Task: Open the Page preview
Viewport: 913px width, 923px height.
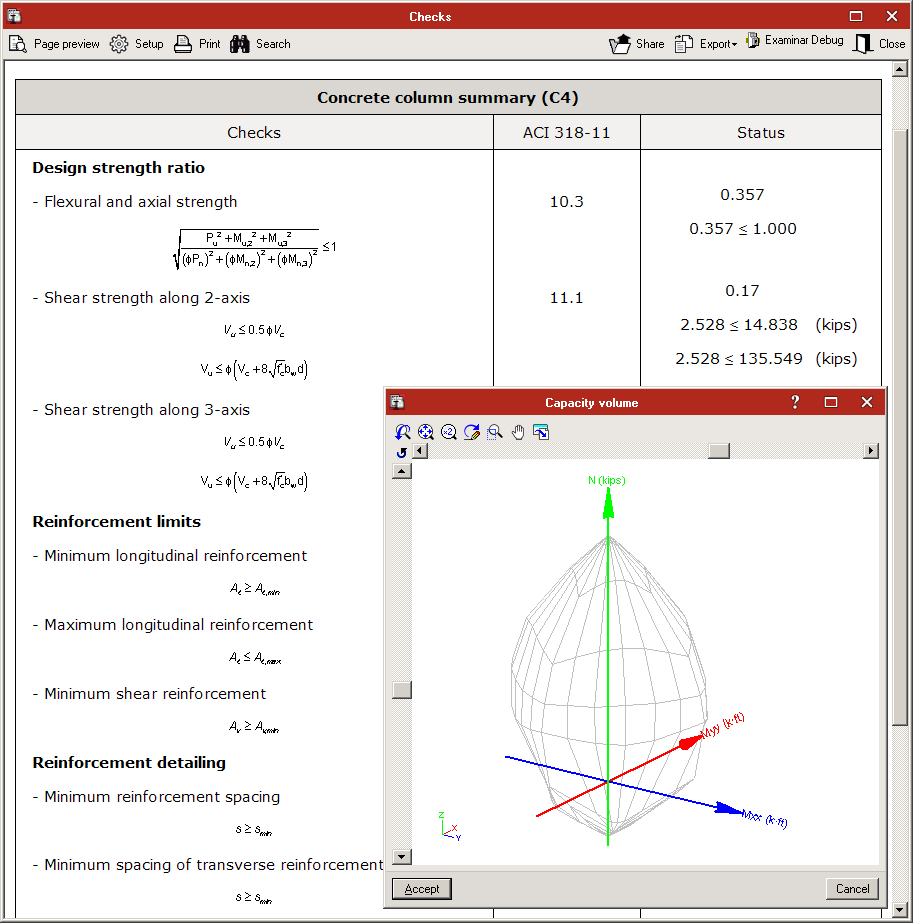Action: pyautogui.click(x=55, y=44)
